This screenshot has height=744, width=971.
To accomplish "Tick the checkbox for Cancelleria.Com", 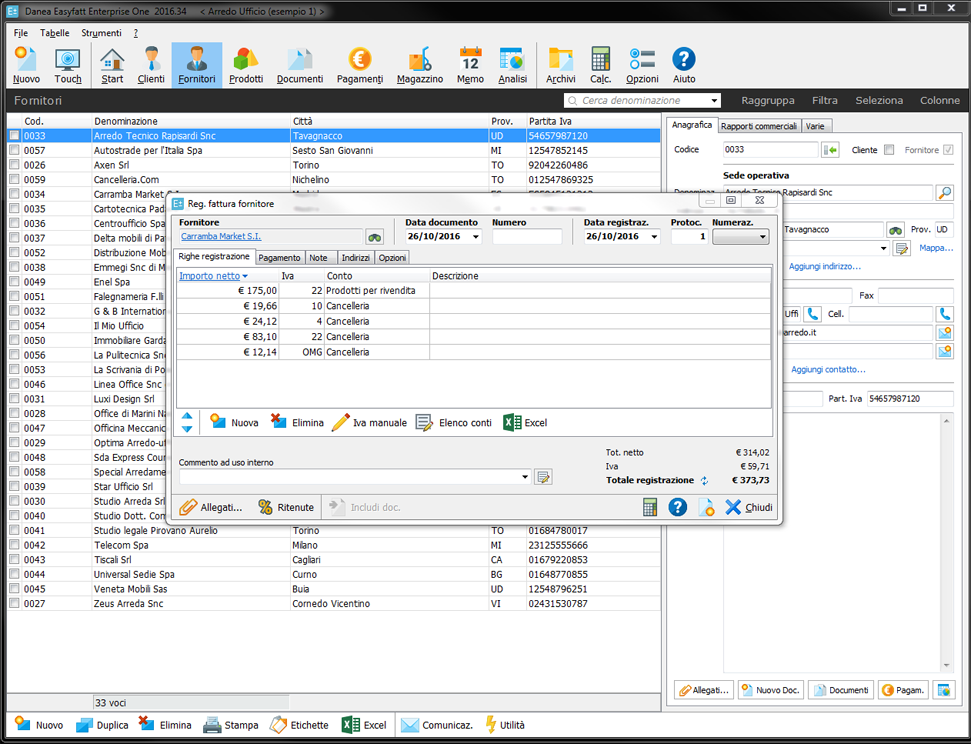I will coord(14,180).
